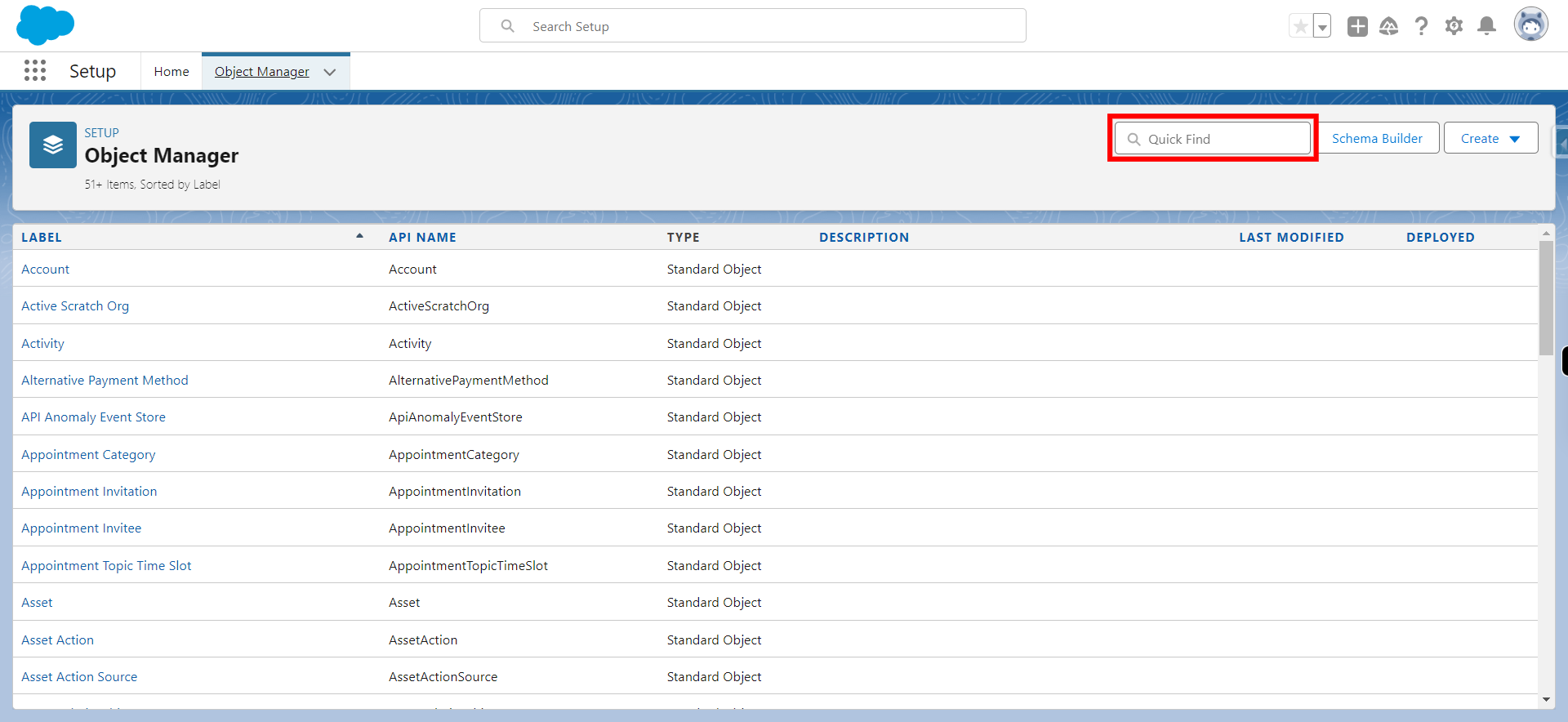Sort by LAST MODIFIED column
The width and height of the screenshot is (1568, 722).
point(1291,238)
